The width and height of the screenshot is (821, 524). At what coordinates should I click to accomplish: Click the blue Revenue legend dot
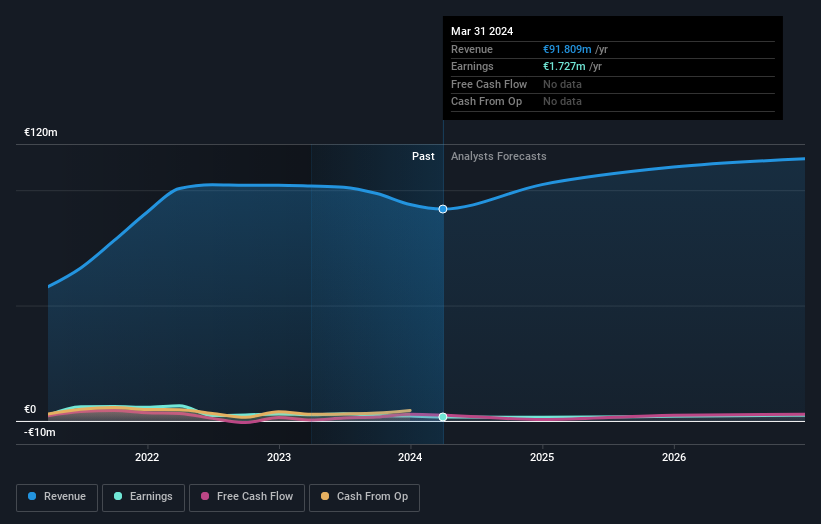click(x=32, y=496)
